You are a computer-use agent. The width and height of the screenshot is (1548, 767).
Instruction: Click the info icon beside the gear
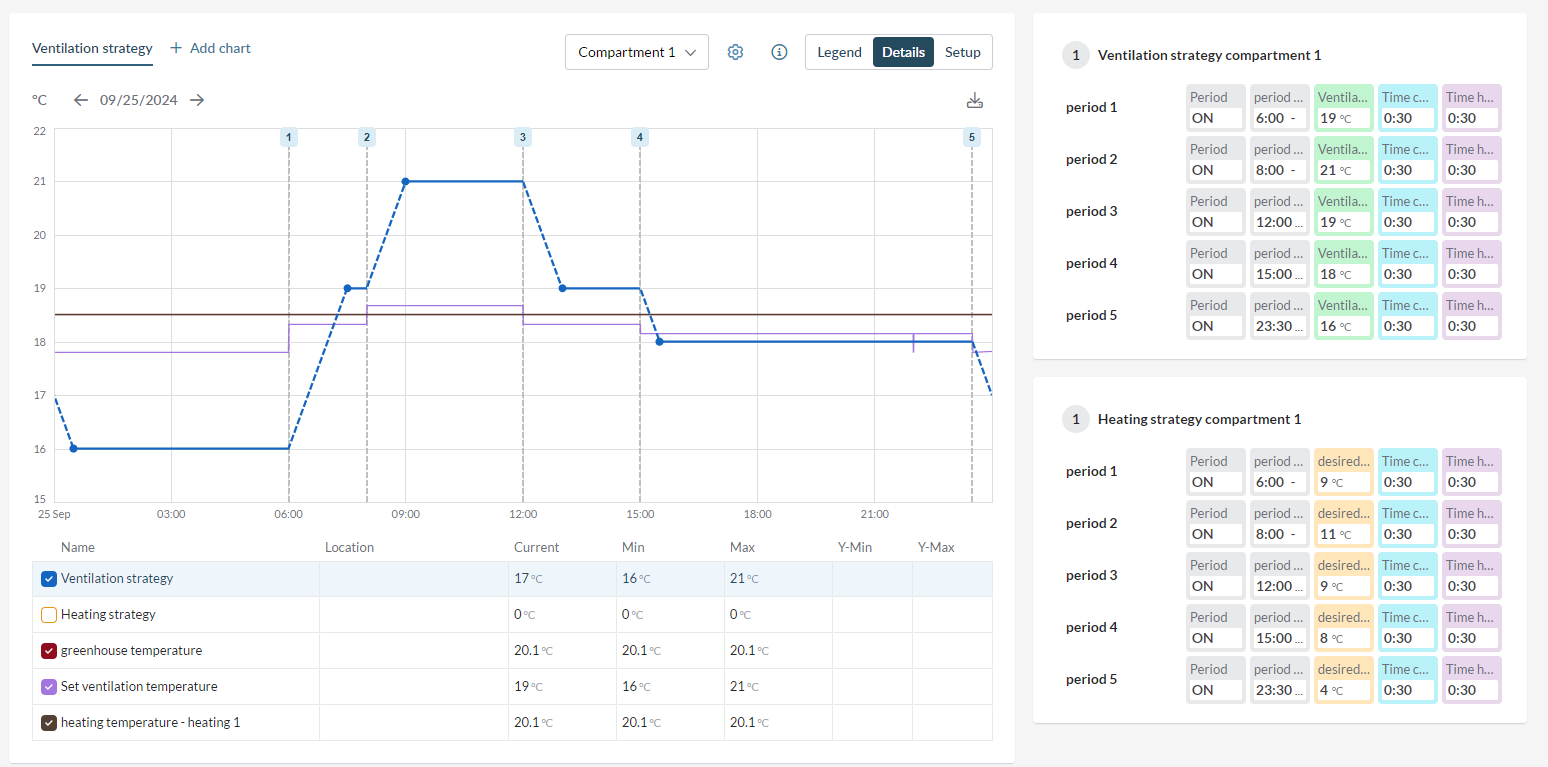tap(779, 51)
